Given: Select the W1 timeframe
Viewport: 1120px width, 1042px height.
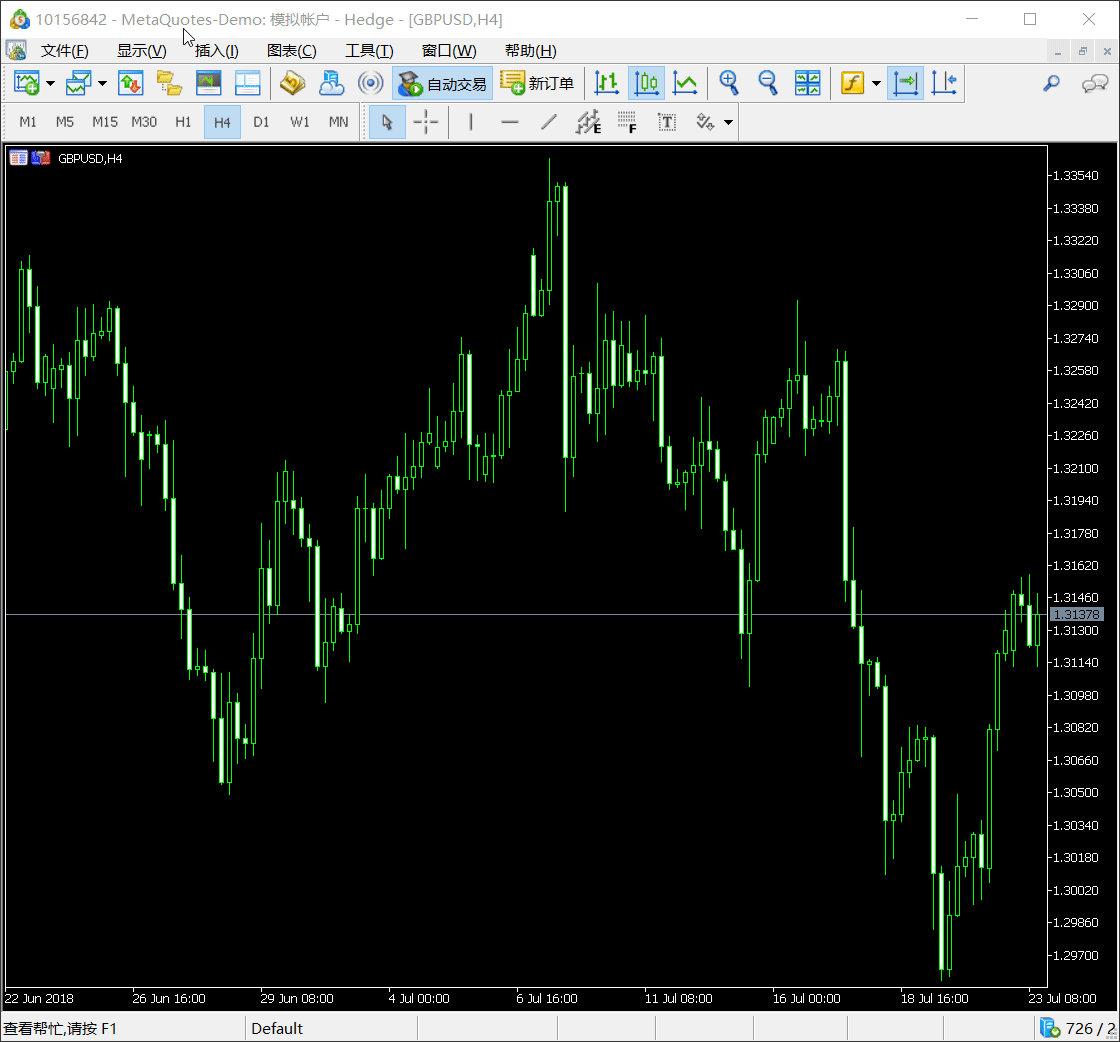Looking at the screenshot, I should [x=300, y=122].
